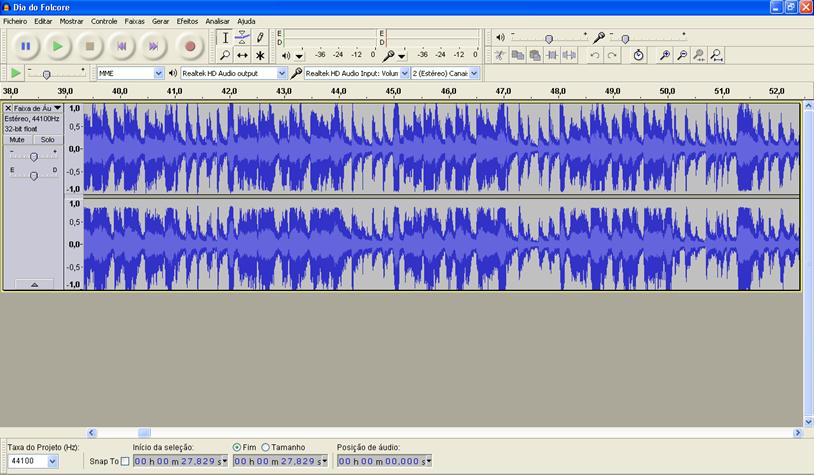Screen dimensions: 815x475
Task: Expand the Faixa de Áu track menu
Action: 33,108
